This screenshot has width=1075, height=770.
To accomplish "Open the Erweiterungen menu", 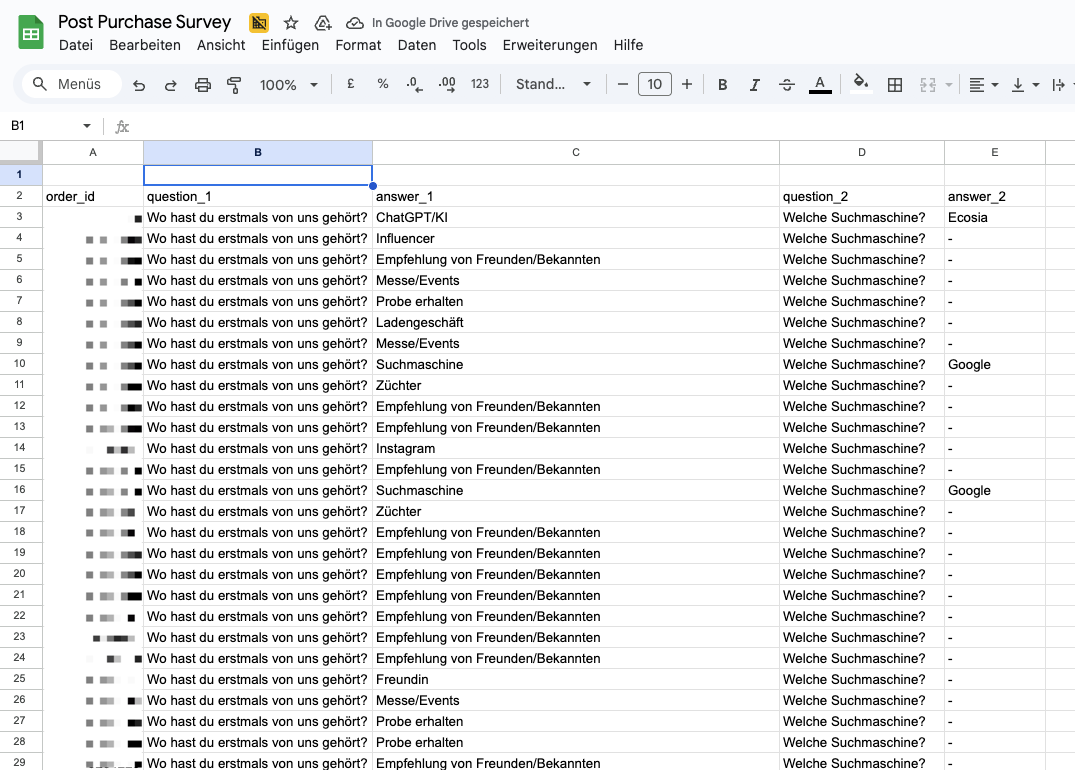I will tap(549, 45).
